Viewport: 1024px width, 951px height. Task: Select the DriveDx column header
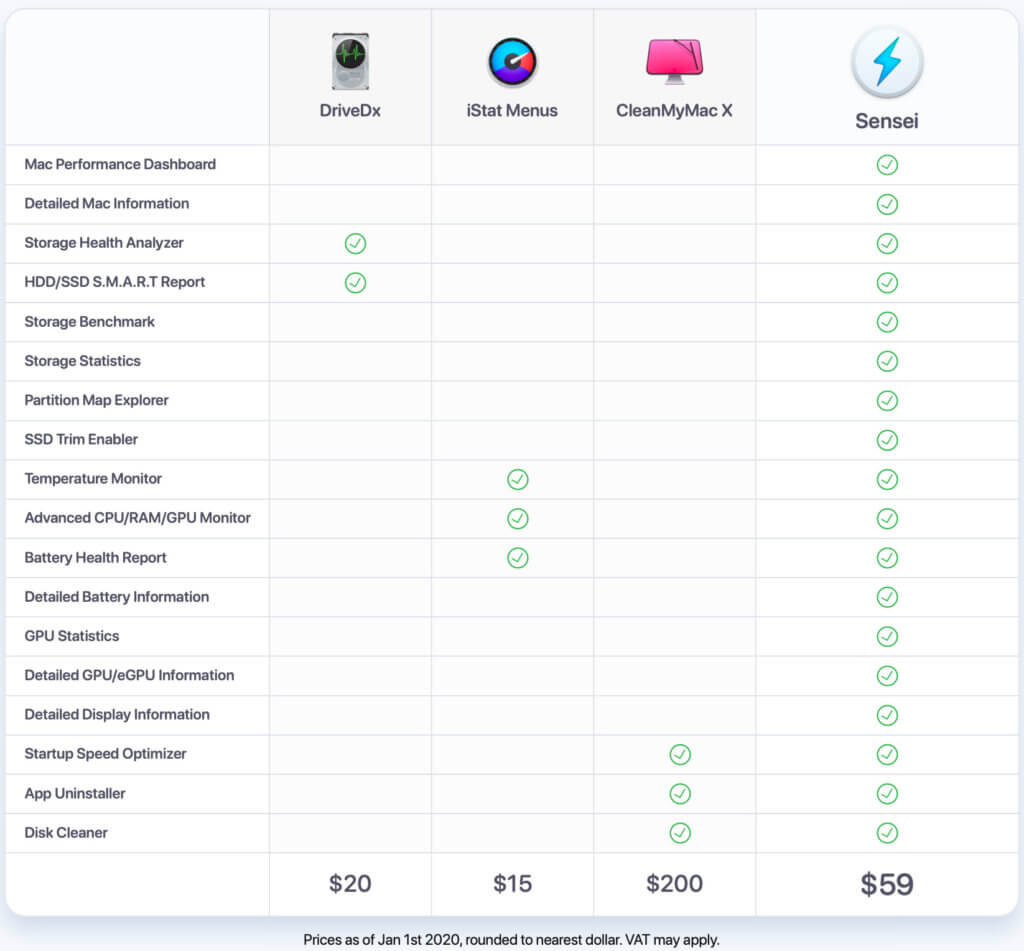pos(349,110)
